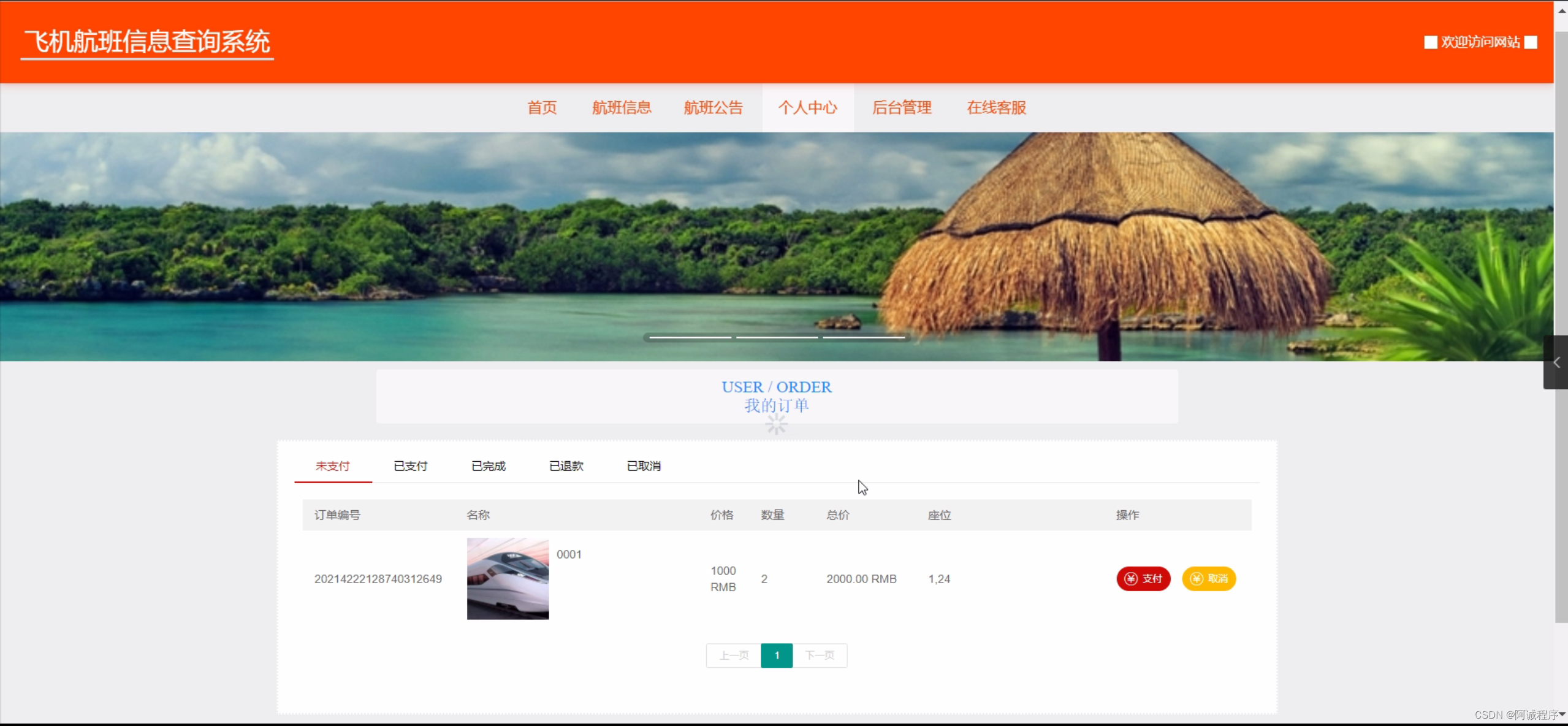Collapse the right edge side panel chevron
Viewport: 1568px width, 726px height.
[1556, 362]
